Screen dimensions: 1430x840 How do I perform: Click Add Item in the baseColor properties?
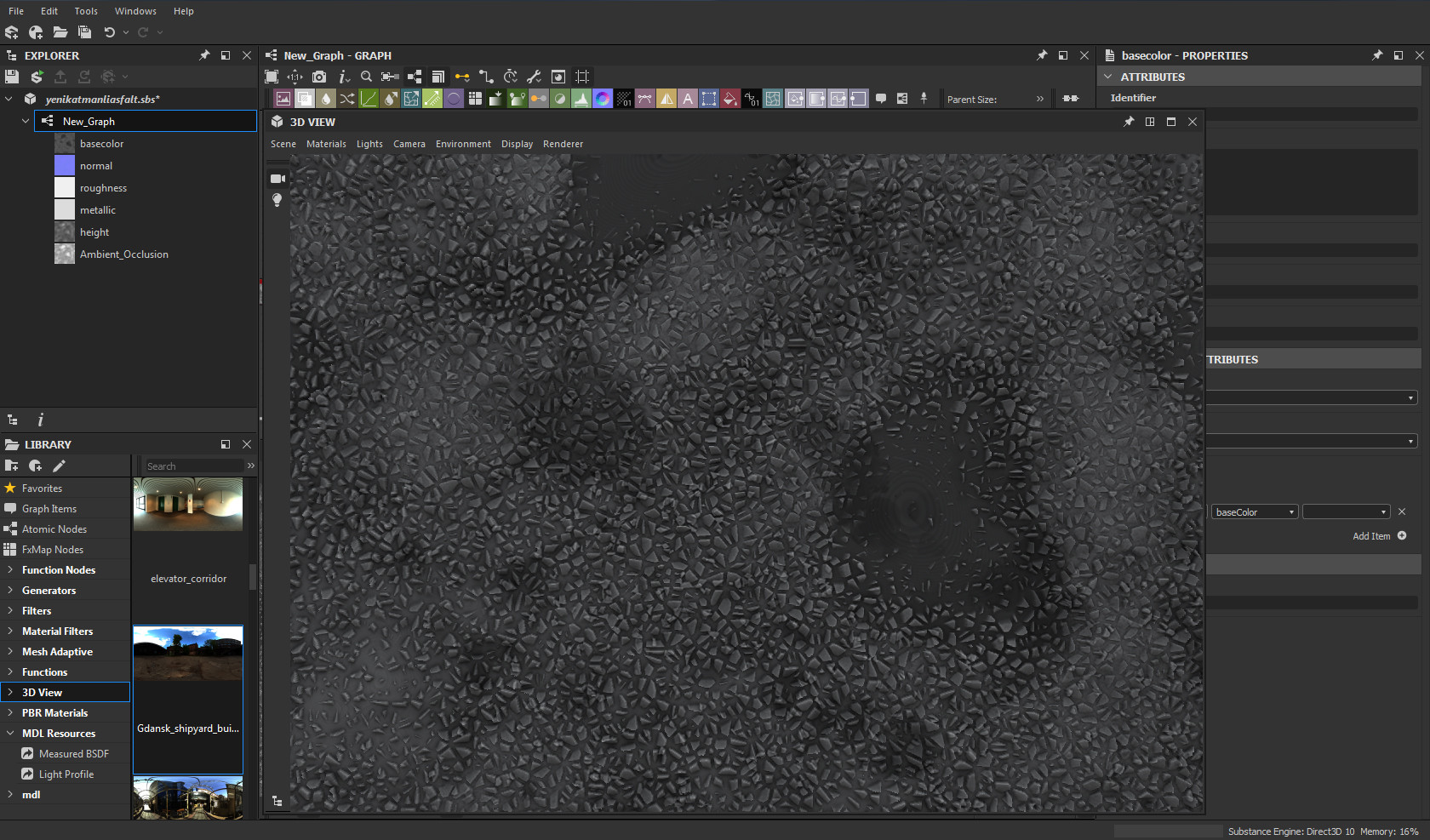[x=1373, y=536]
